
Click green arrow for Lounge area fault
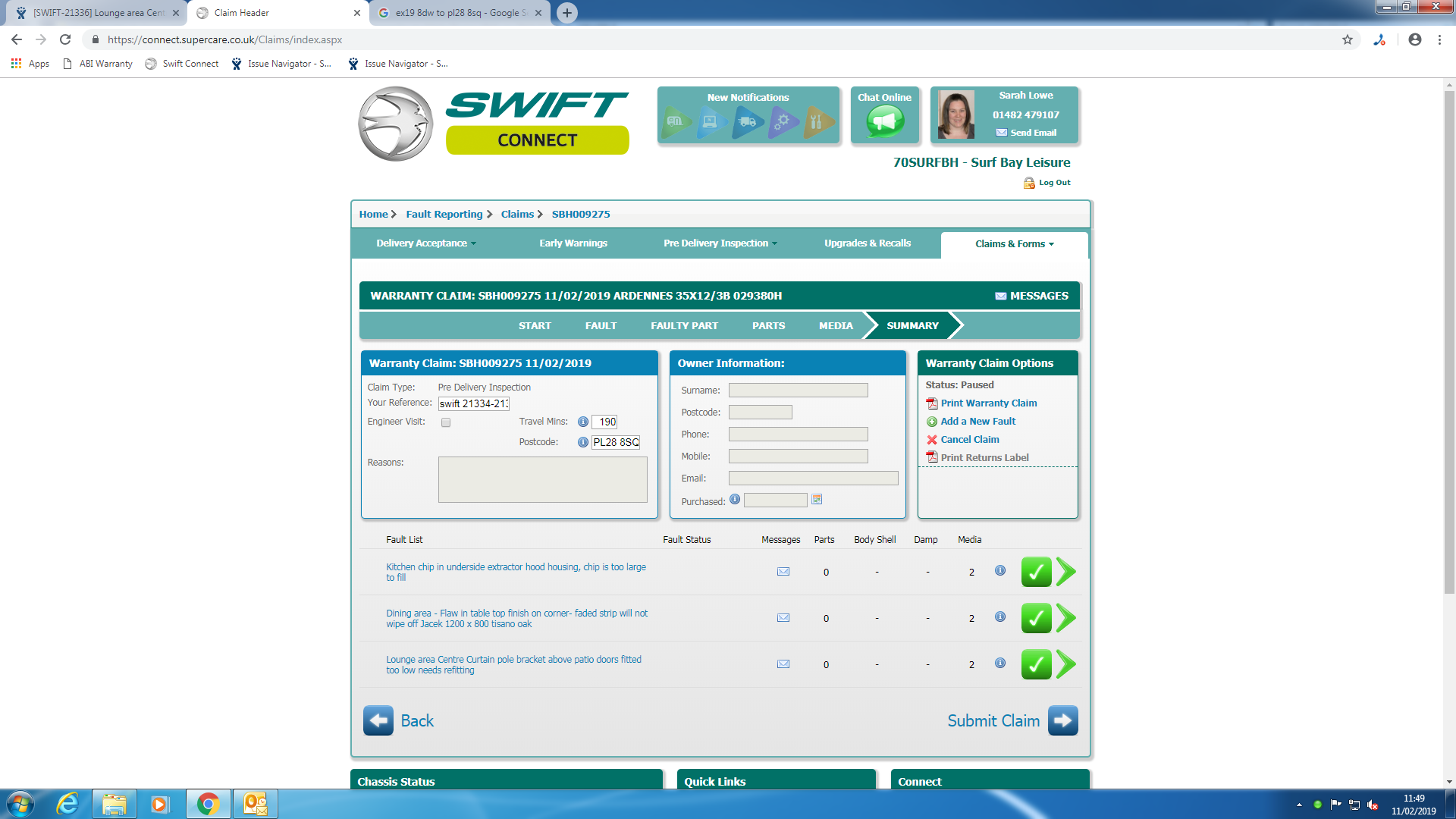(x=1065, y=664)
